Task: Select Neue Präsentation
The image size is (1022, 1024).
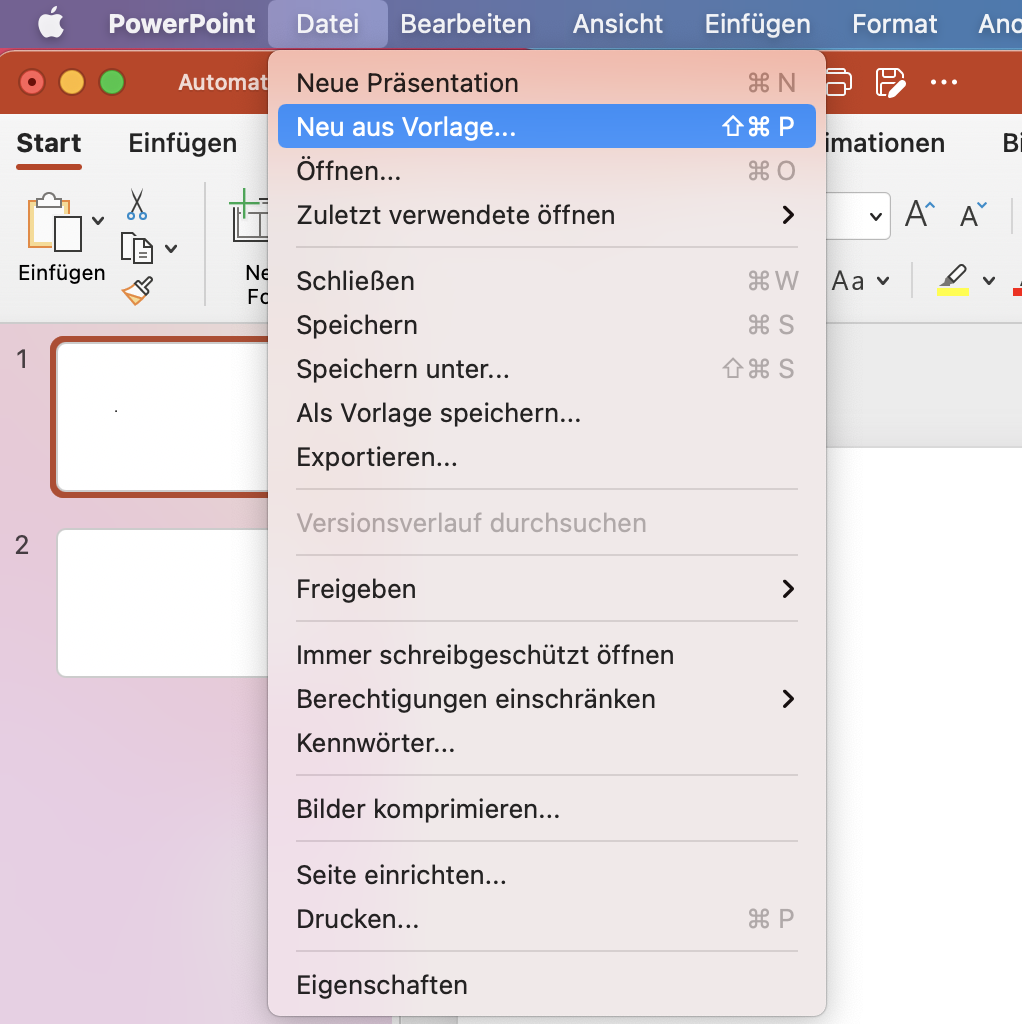Action: point(547,83)
